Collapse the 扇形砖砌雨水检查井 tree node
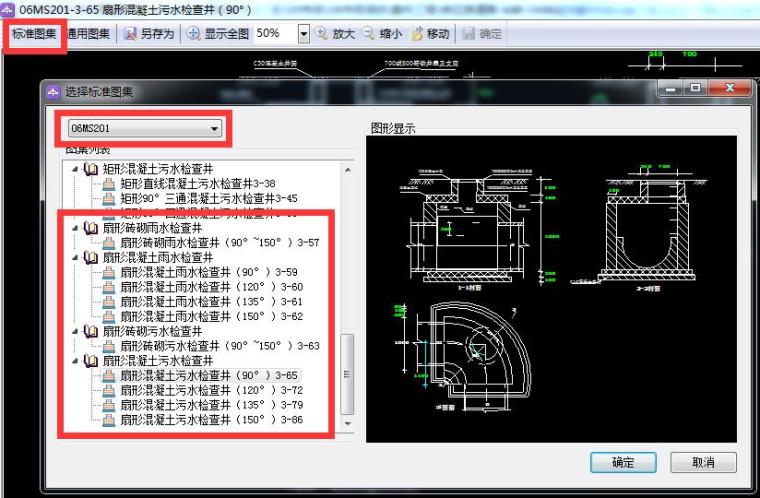The image size is (760, 498). tap(75, 228)
